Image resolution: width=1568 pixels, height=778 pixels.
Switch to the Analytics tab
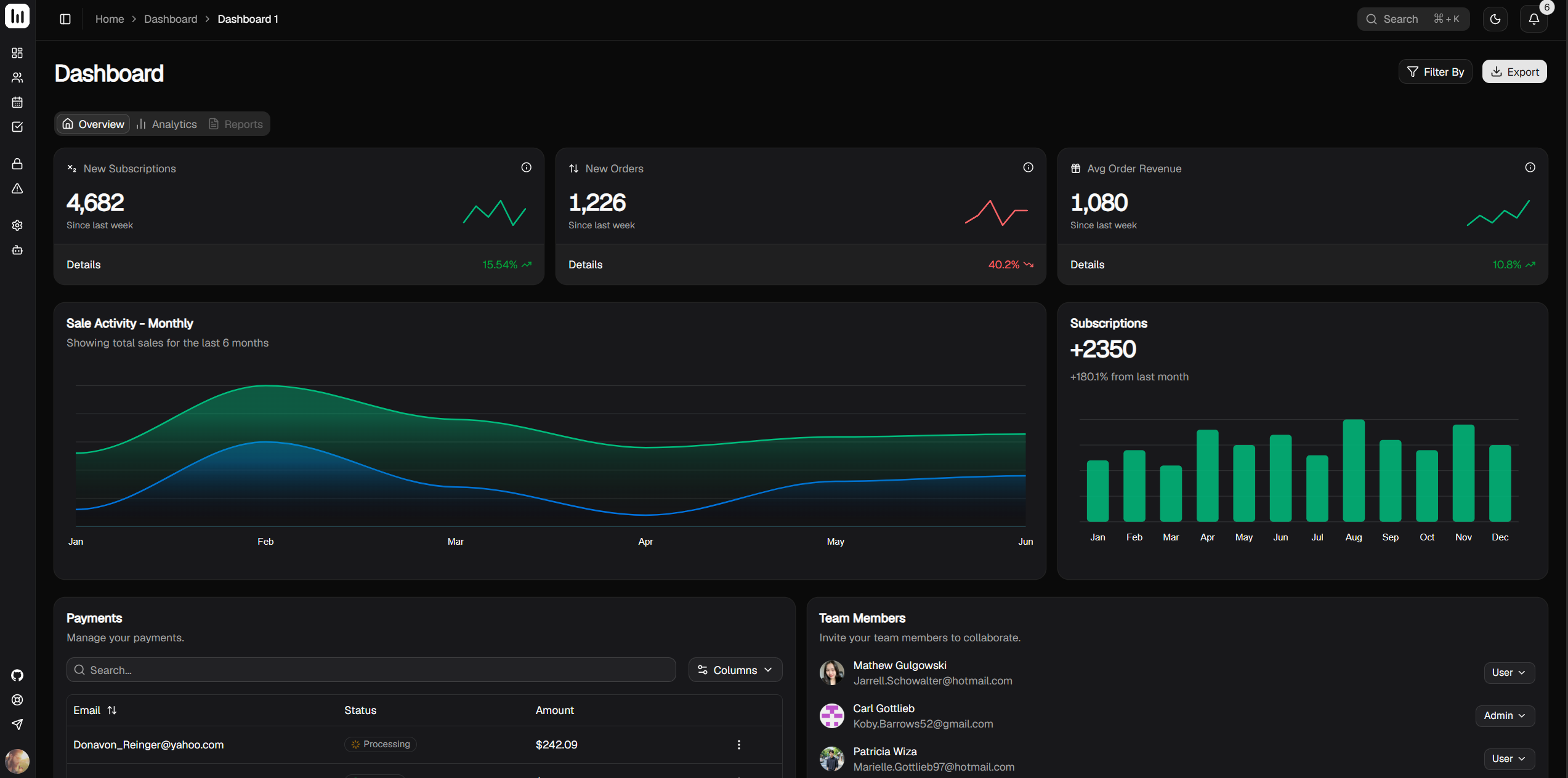click(x=167, y=124)
